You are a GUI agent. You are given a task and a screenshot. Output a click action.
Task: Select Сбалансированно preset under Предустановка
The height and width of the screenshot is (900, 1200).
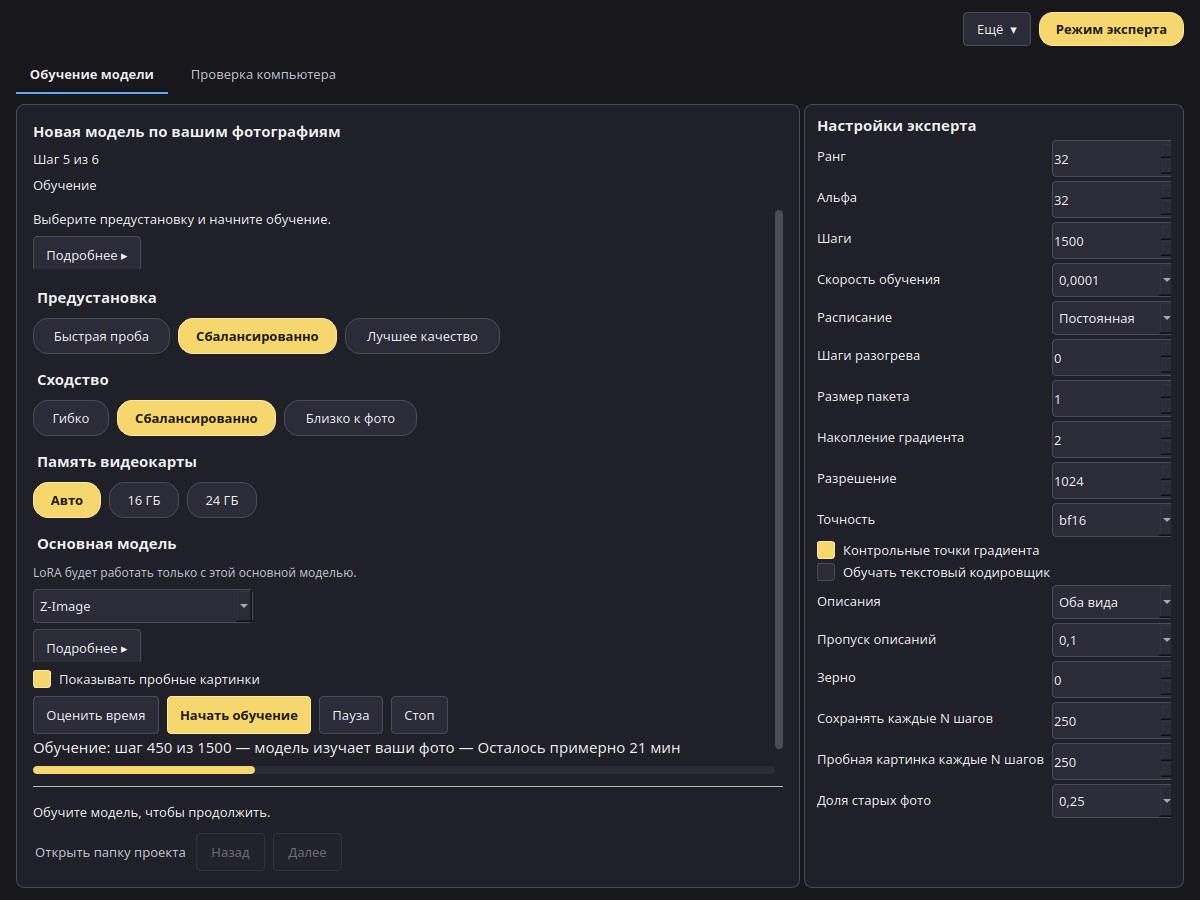pos(257,336)
